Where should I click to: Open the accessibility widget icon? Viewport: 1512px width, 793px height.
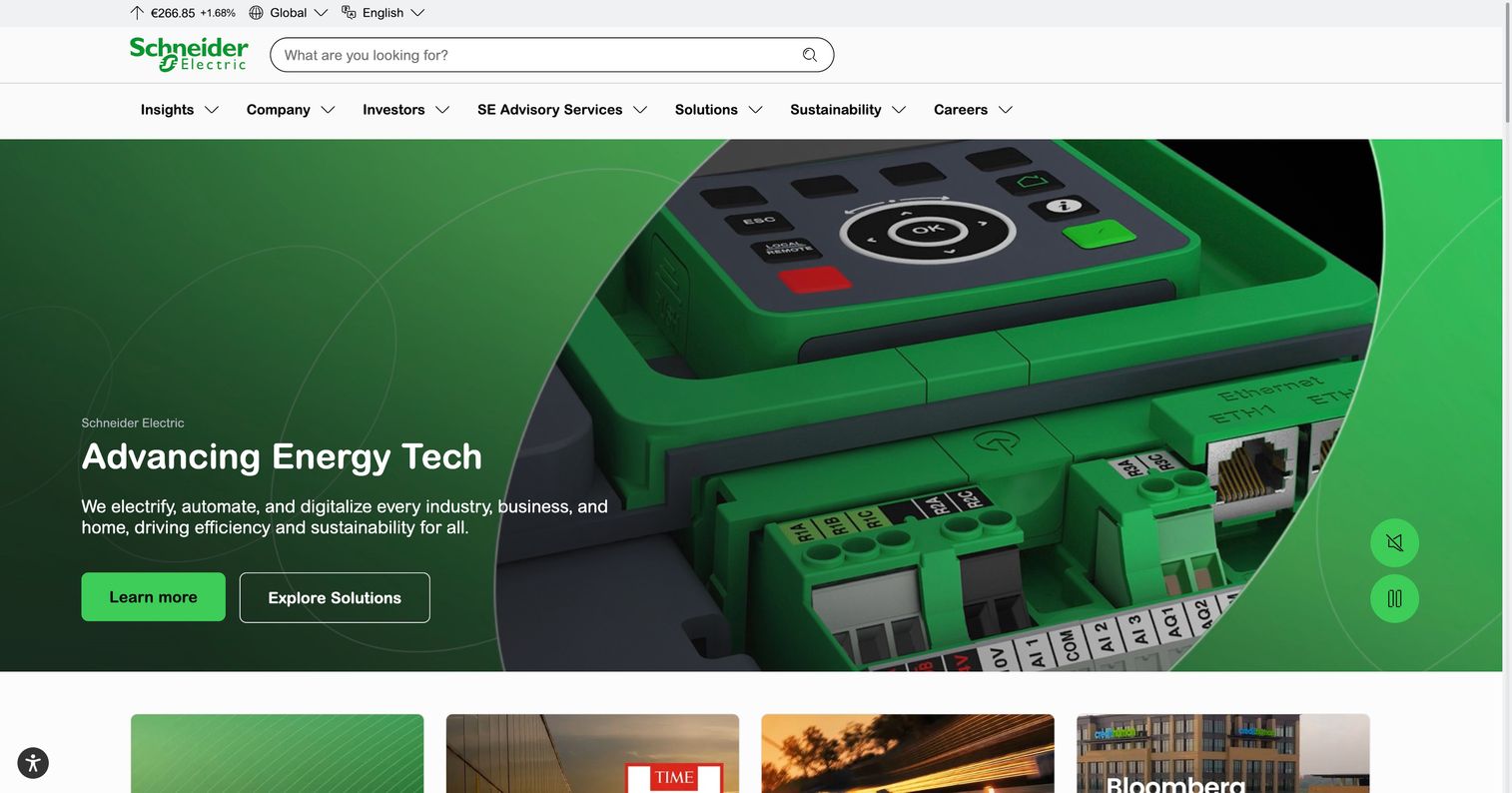tap(33, 763)
